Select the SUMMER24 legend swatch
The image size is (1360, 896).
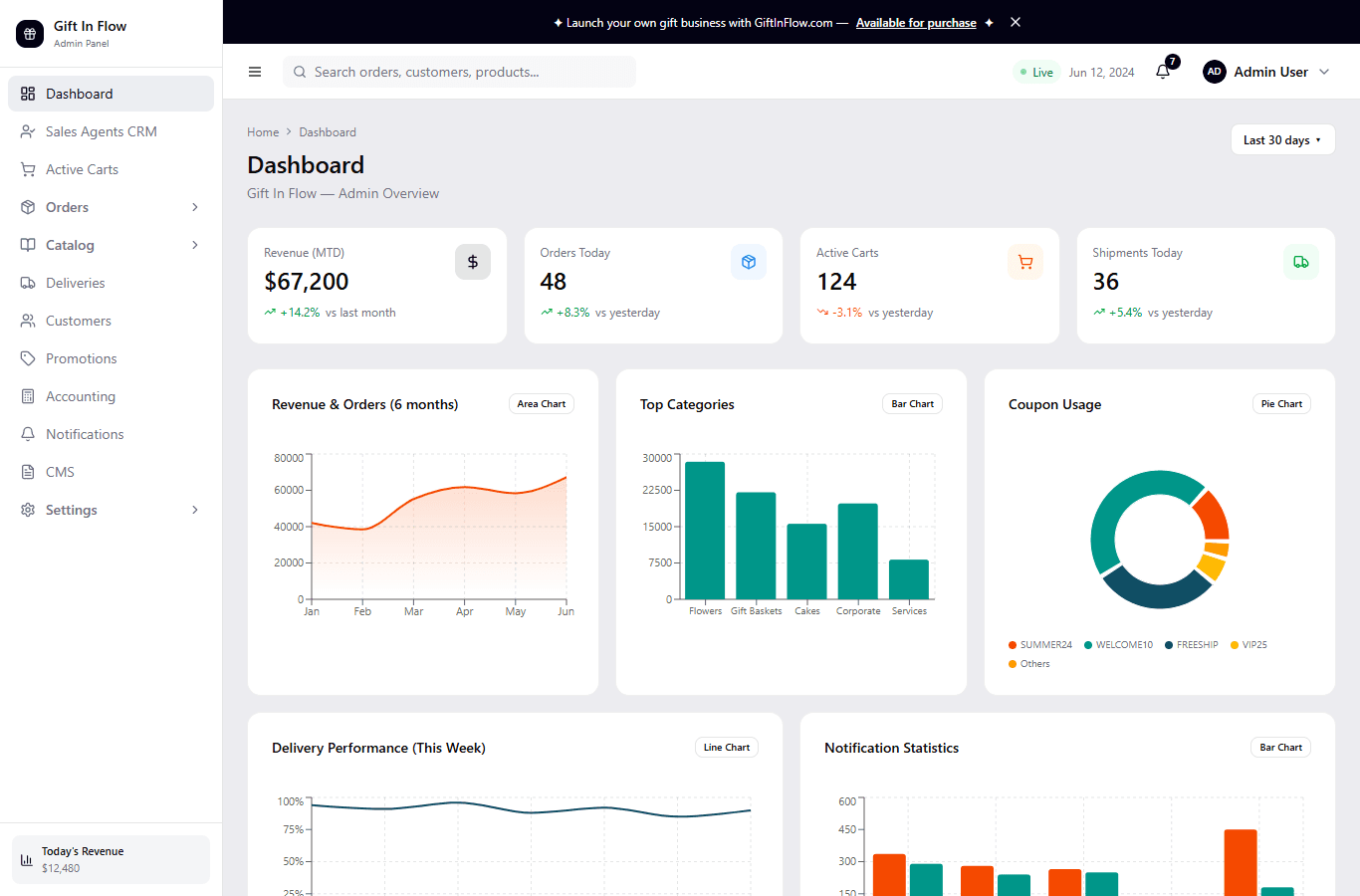point(1013,645)
